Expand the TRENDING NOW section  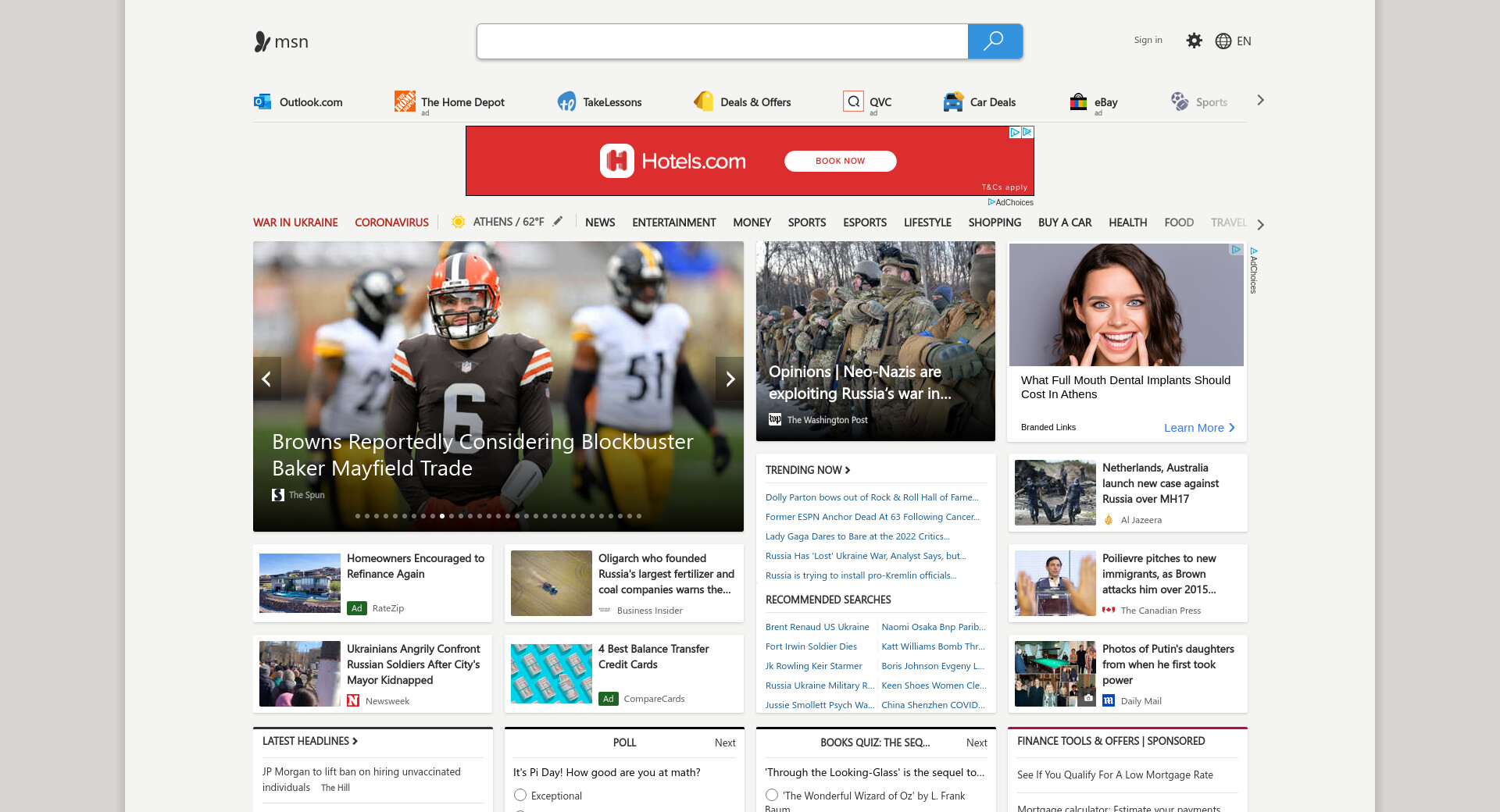coord(808,470)
